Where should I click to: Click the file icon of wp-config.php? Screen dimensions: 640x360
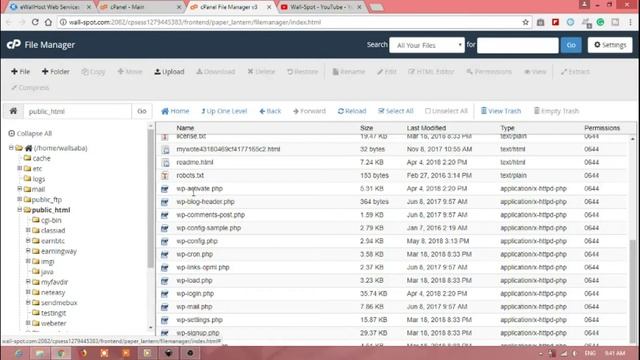pos(164,241)
